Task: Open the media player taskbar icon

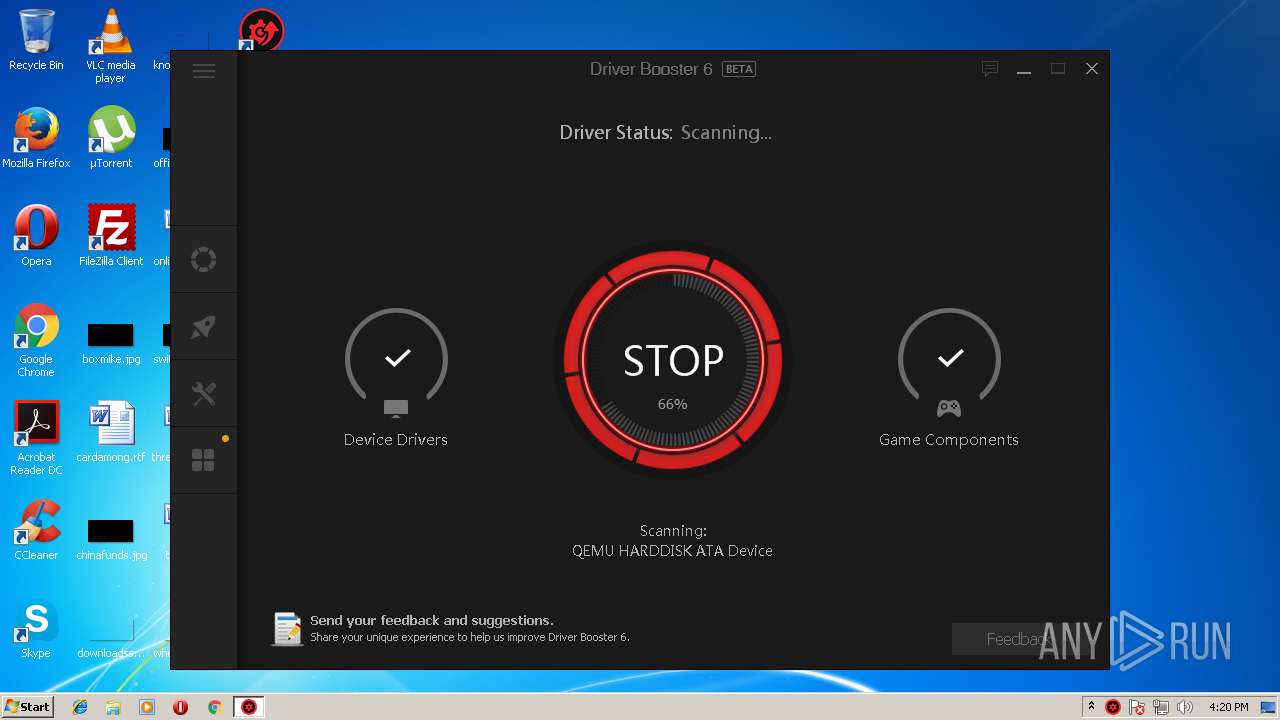Action: pos(147,707)
